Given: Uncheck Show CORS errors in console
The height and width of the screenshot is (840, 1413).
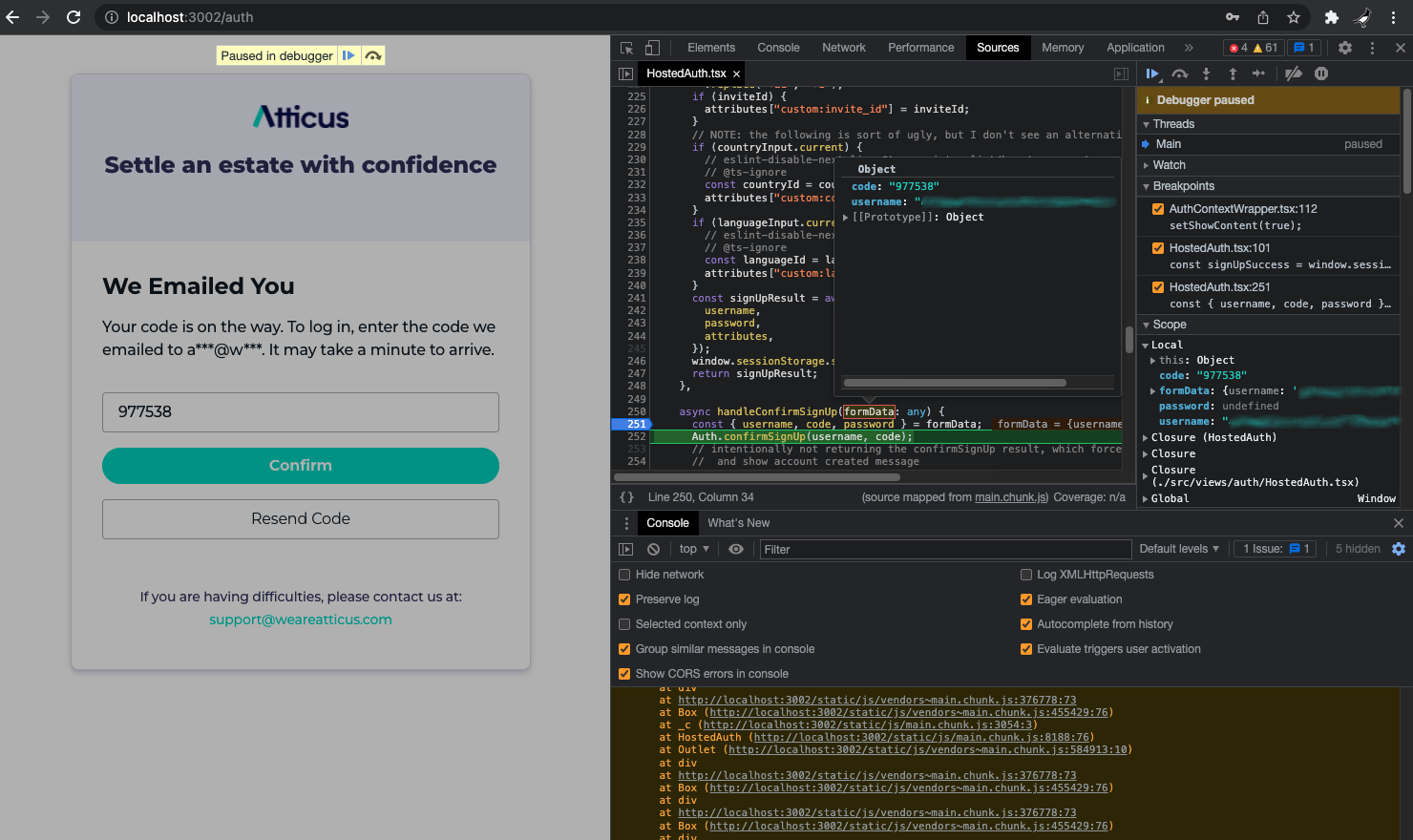Looking at the screenshot, I should pos(624,674).
